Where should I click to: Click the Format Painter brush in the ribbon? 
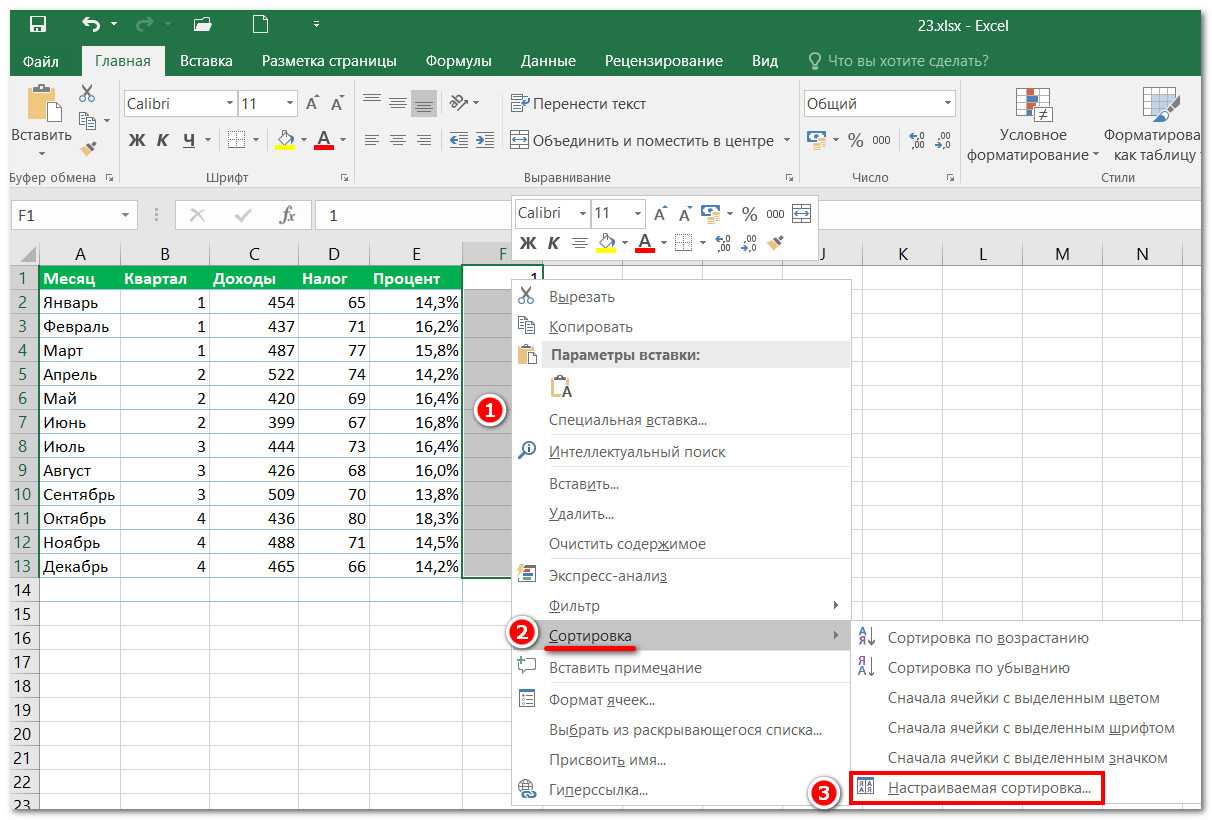[88, 149]
